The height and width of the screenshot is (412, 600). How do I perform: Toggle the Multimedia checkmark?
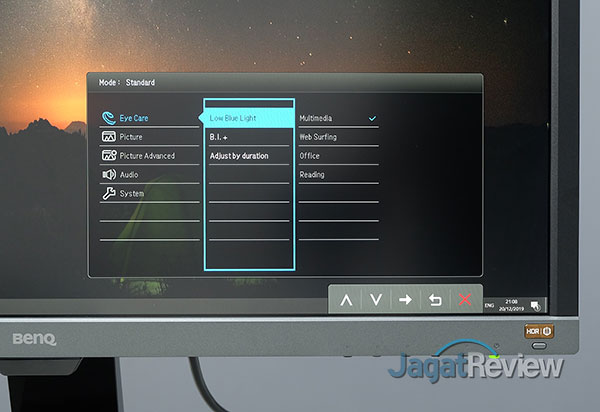[372, 118]
